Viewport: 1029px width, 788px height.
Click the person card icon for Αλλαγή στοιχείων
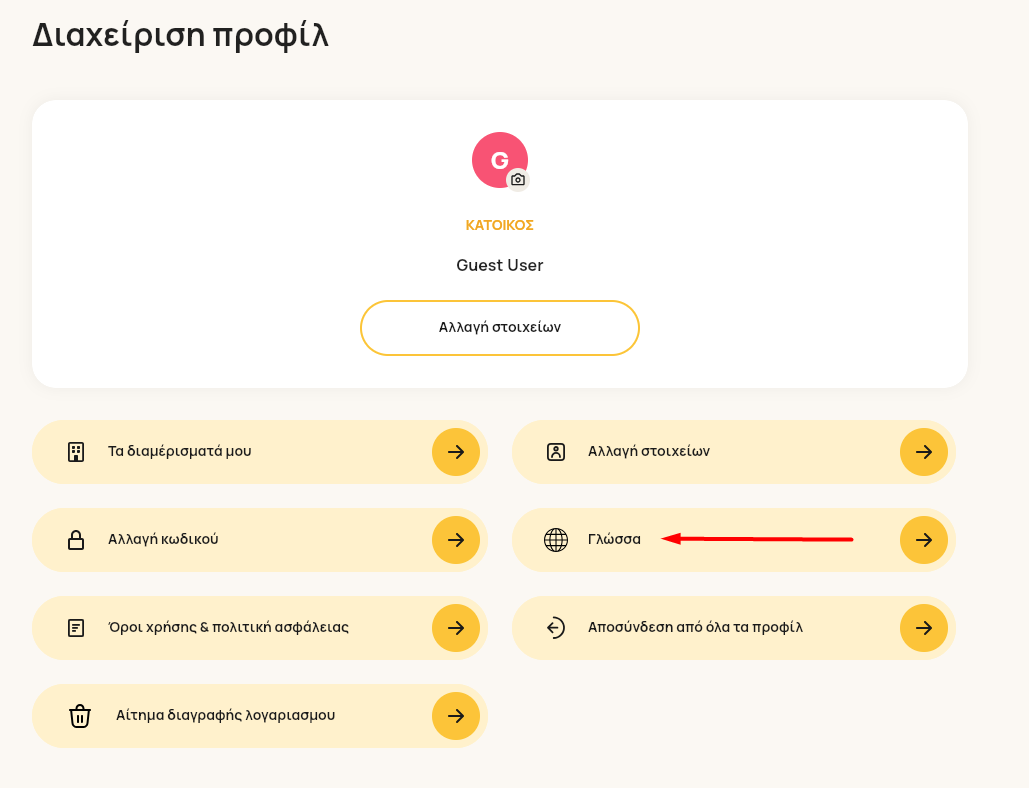click(x=556, y=452)
